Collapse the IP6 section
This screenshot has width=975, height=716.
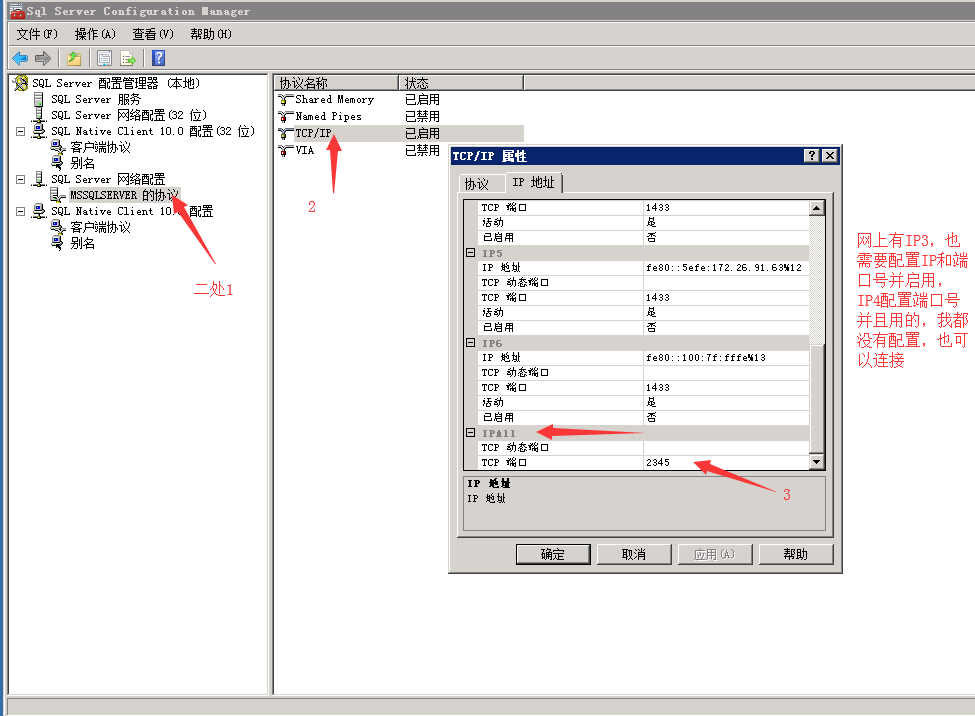coord(471,343)
